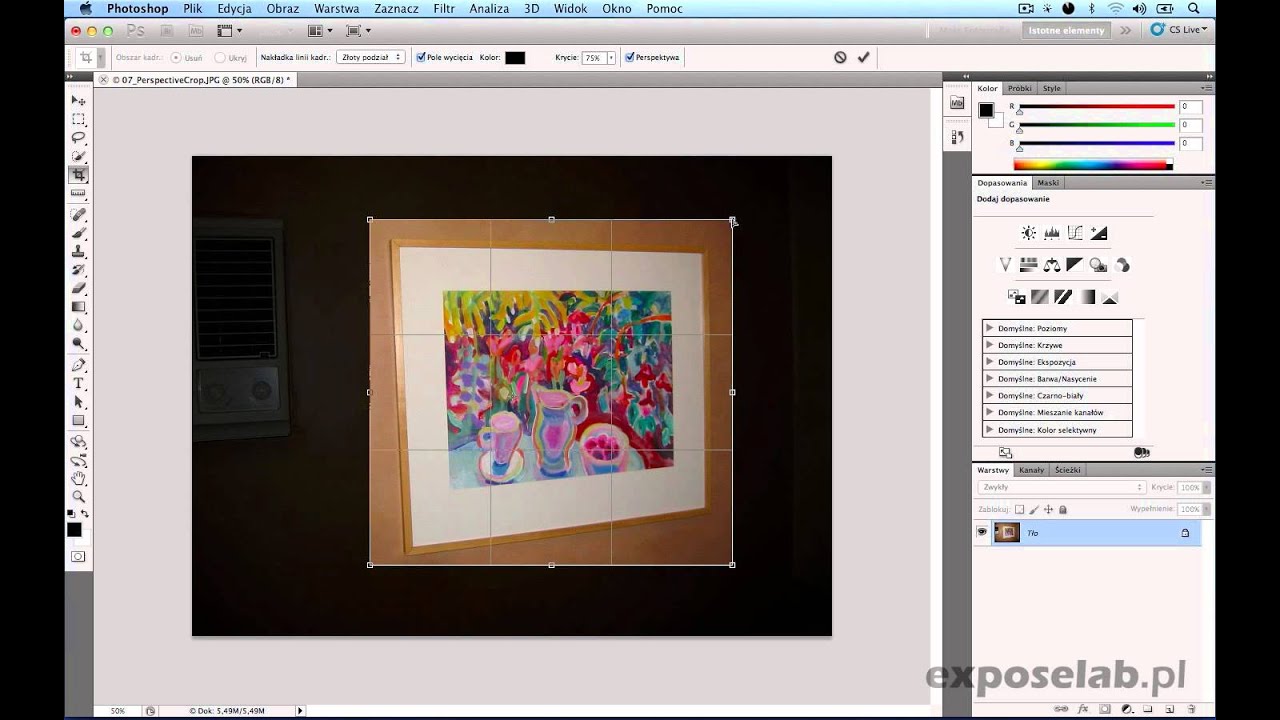The height and width of the screenshot is (720, 1280).
Task: Click the toolbox foreground color swatch
Action: point(74,530)
